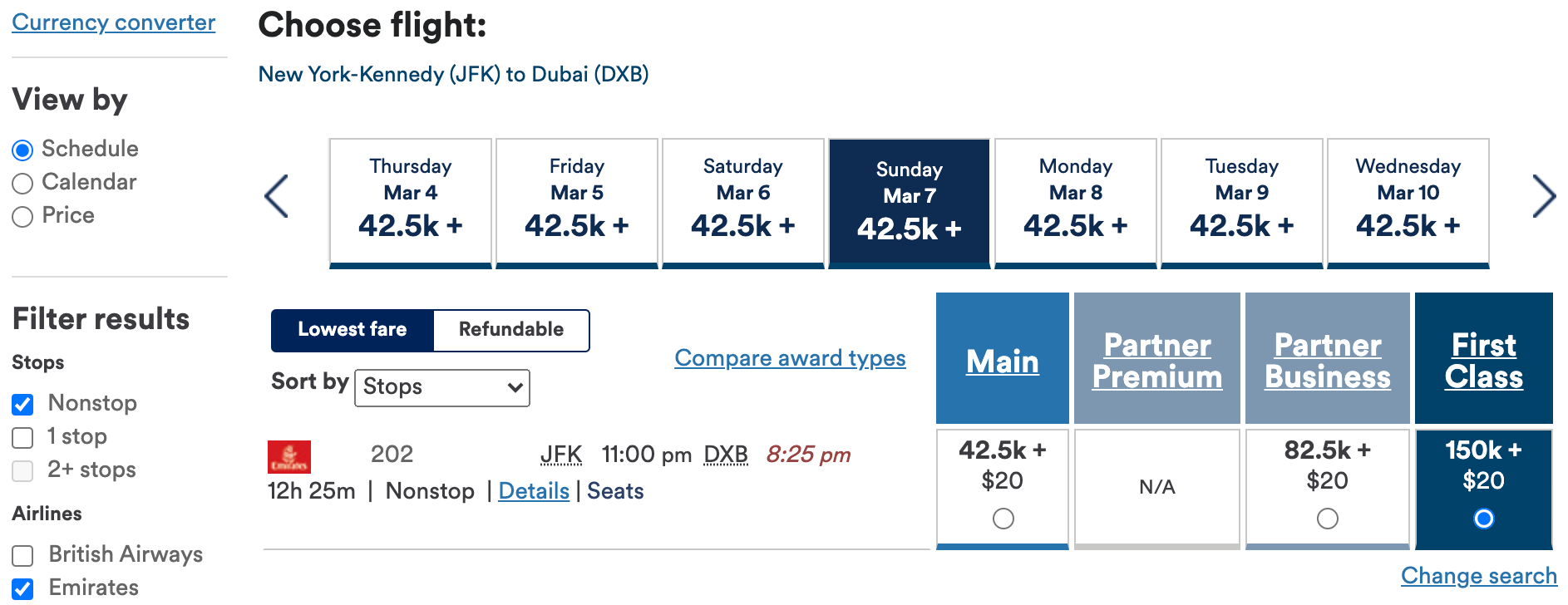
Task: Click the Emirates airline logo
Action: [x=289, y=456]
